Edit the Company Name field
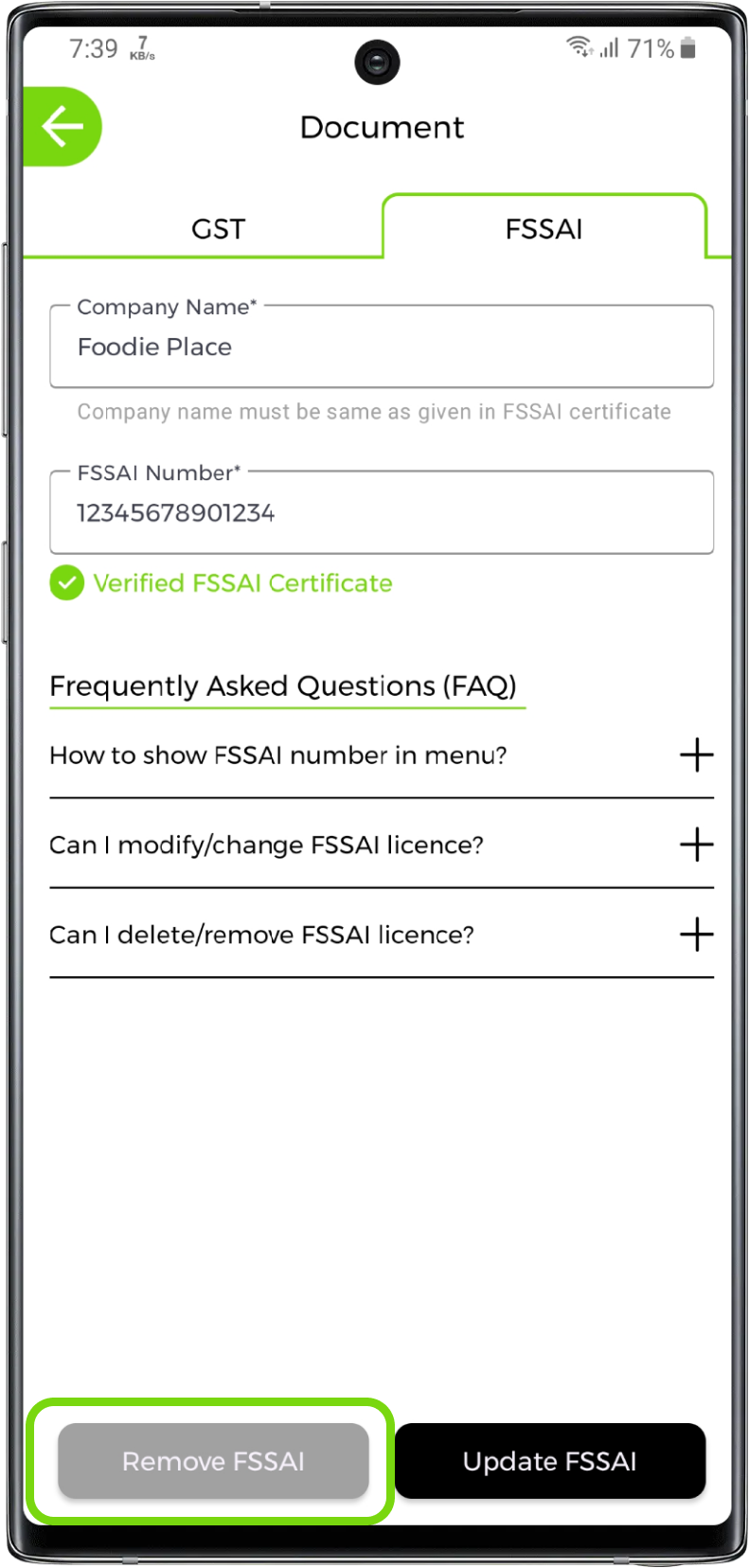The height and width of the screenshot is (1568, 749). click(381, 347)
